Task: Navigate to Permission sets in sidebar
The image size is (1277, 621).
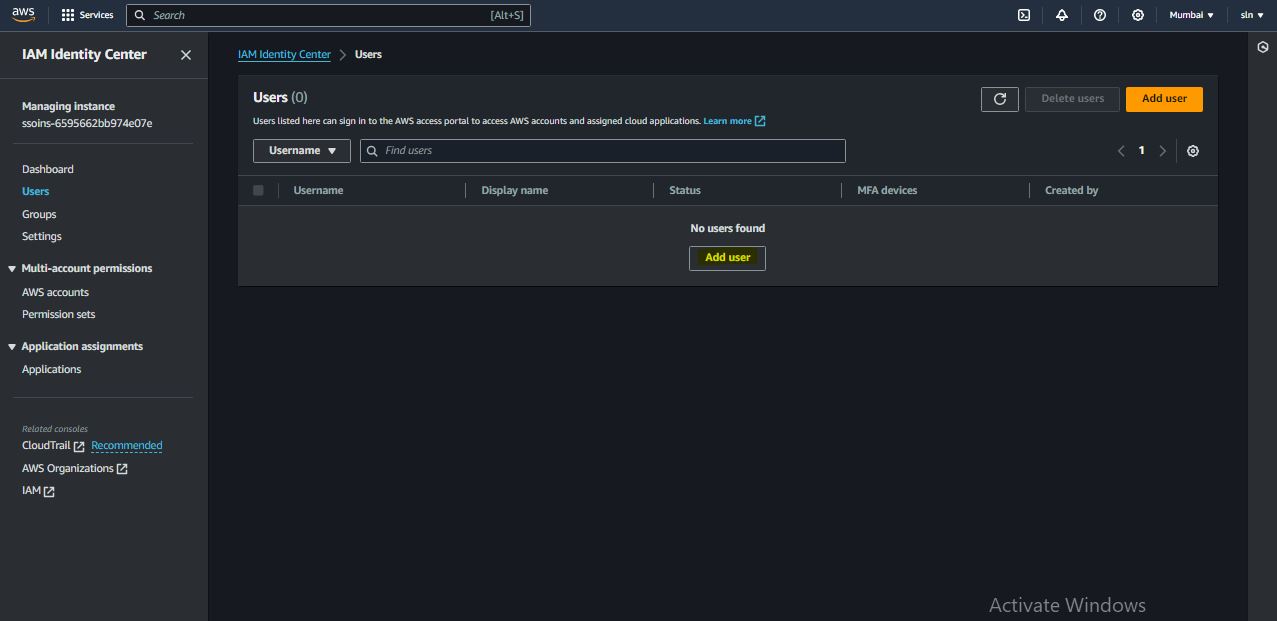Action: pos(58,314)
